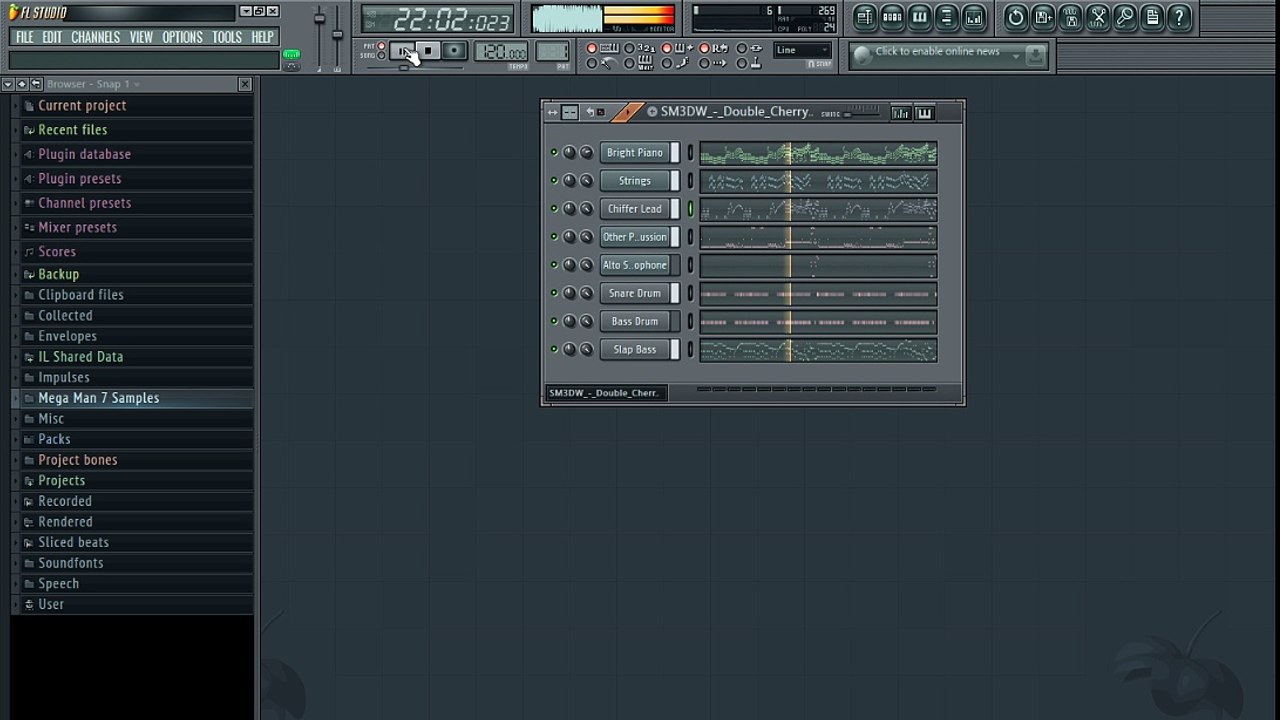
Task: Mute the Chiffer Lead channel
Action: point(554,209)
